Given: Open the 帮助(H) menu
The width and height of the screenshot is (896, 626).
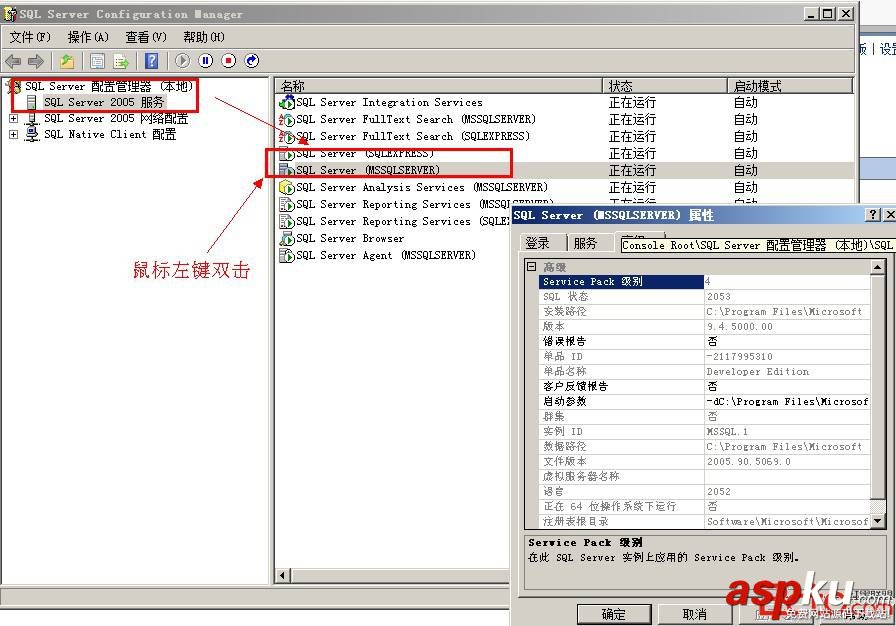Looking at the screenshot, I should coord(203,37).
